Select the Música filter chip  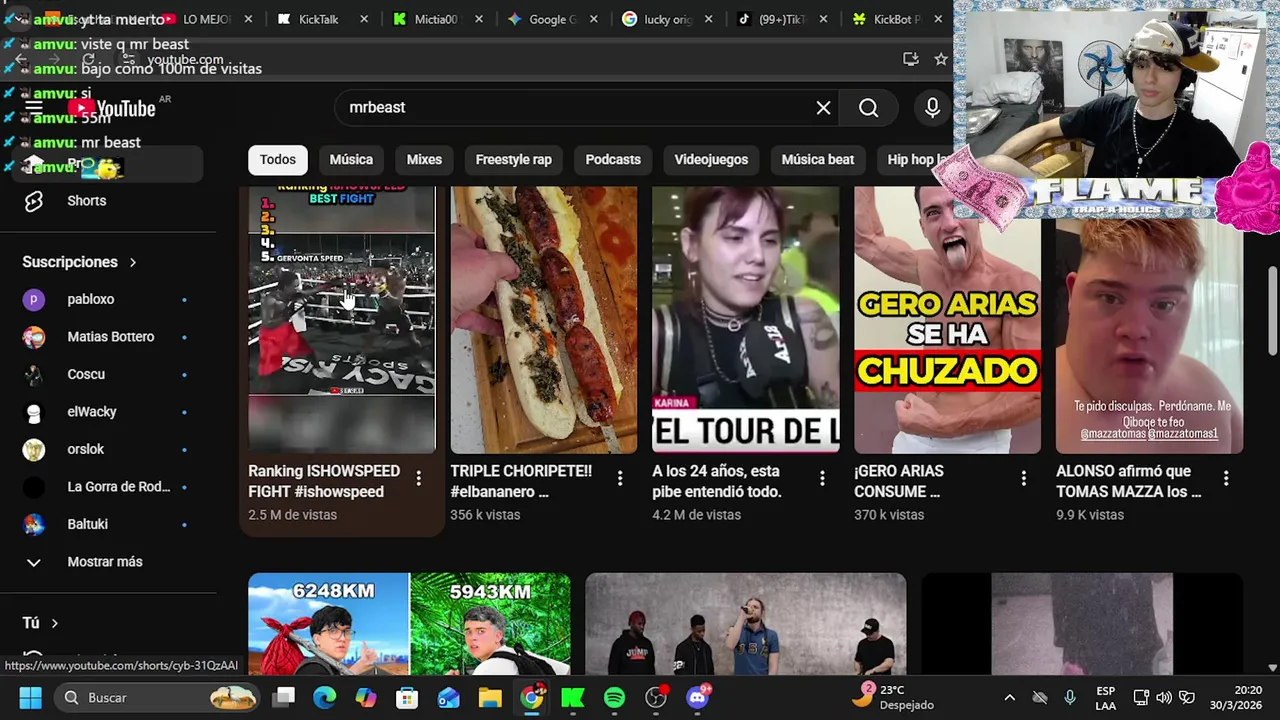351,160
